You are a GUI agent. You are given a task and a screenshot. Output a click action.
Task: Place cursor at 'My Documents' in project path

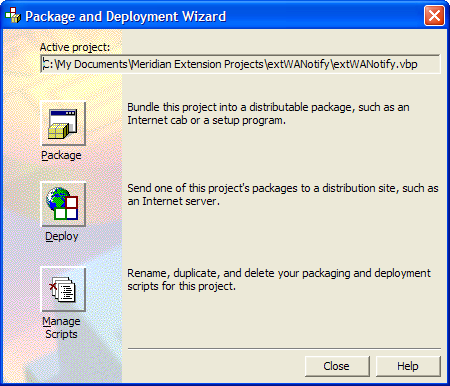93,64
